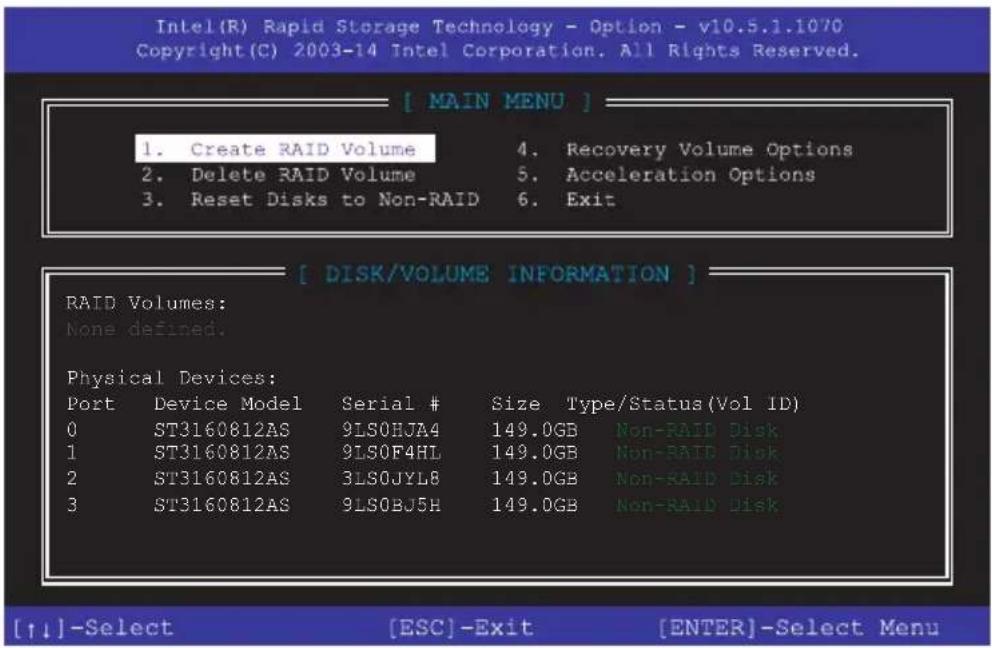
Task: Click device model ST3160812AS on port 2
Action: 221,478
